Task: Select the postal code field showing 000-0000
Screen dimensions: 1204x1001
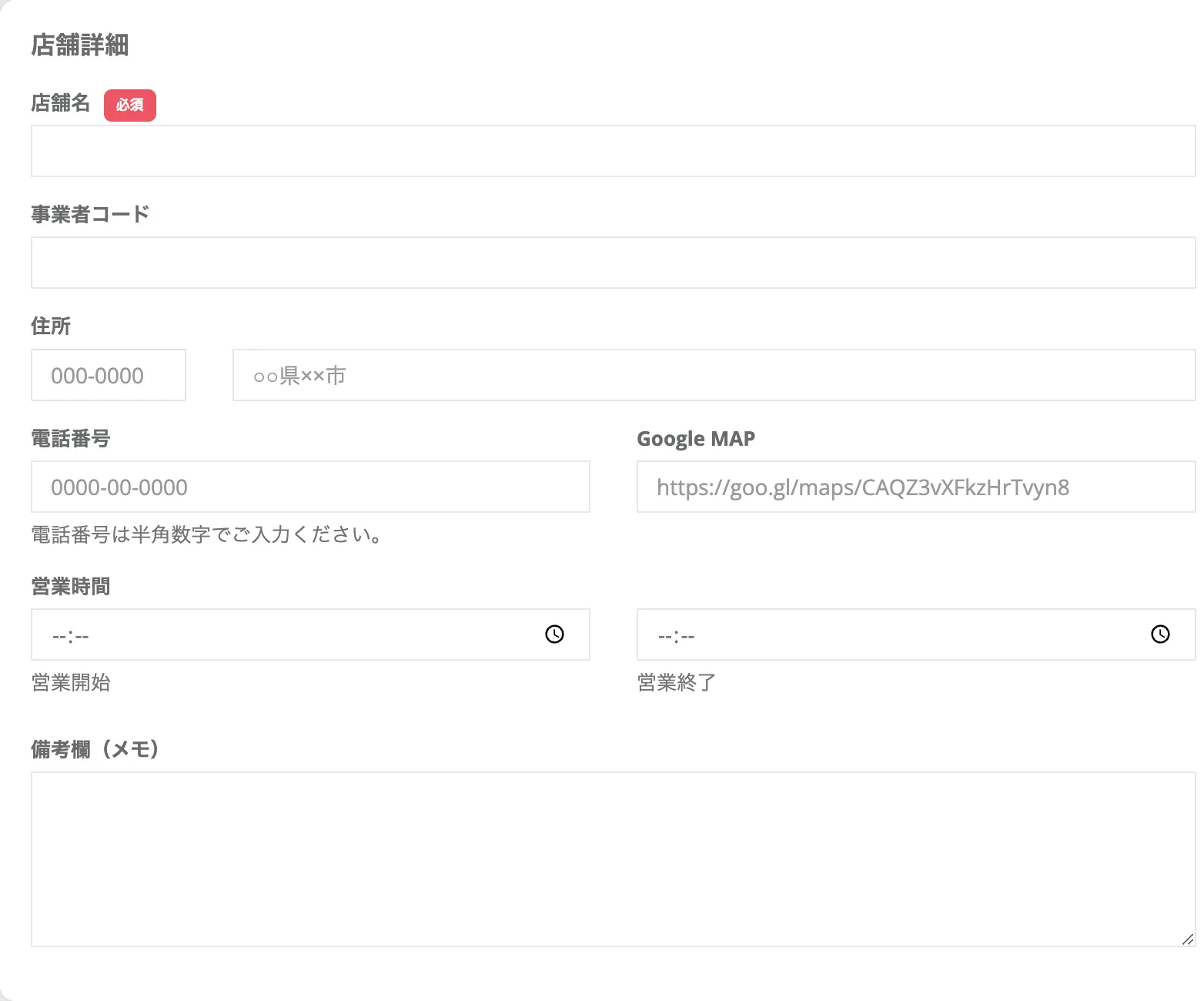Action: 109,375
